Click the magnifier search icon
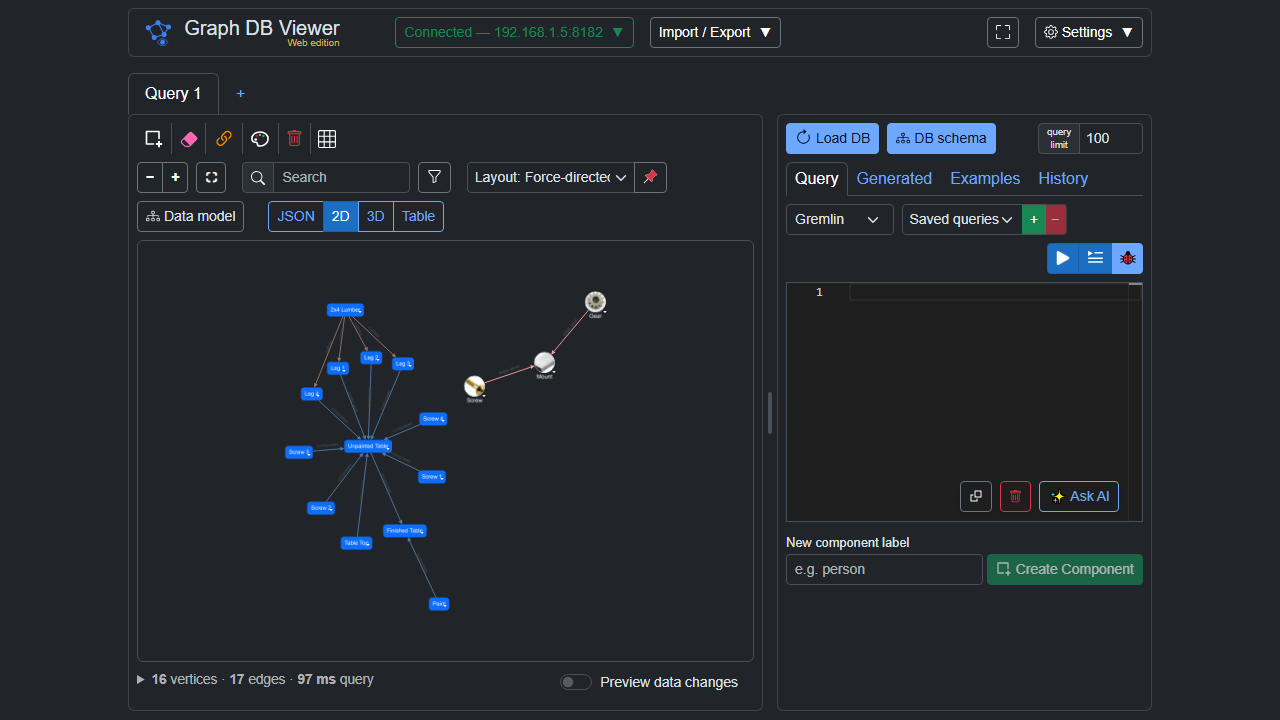Screen dimensions: 1280x720 pyautogui.click(x=258, y=177)
